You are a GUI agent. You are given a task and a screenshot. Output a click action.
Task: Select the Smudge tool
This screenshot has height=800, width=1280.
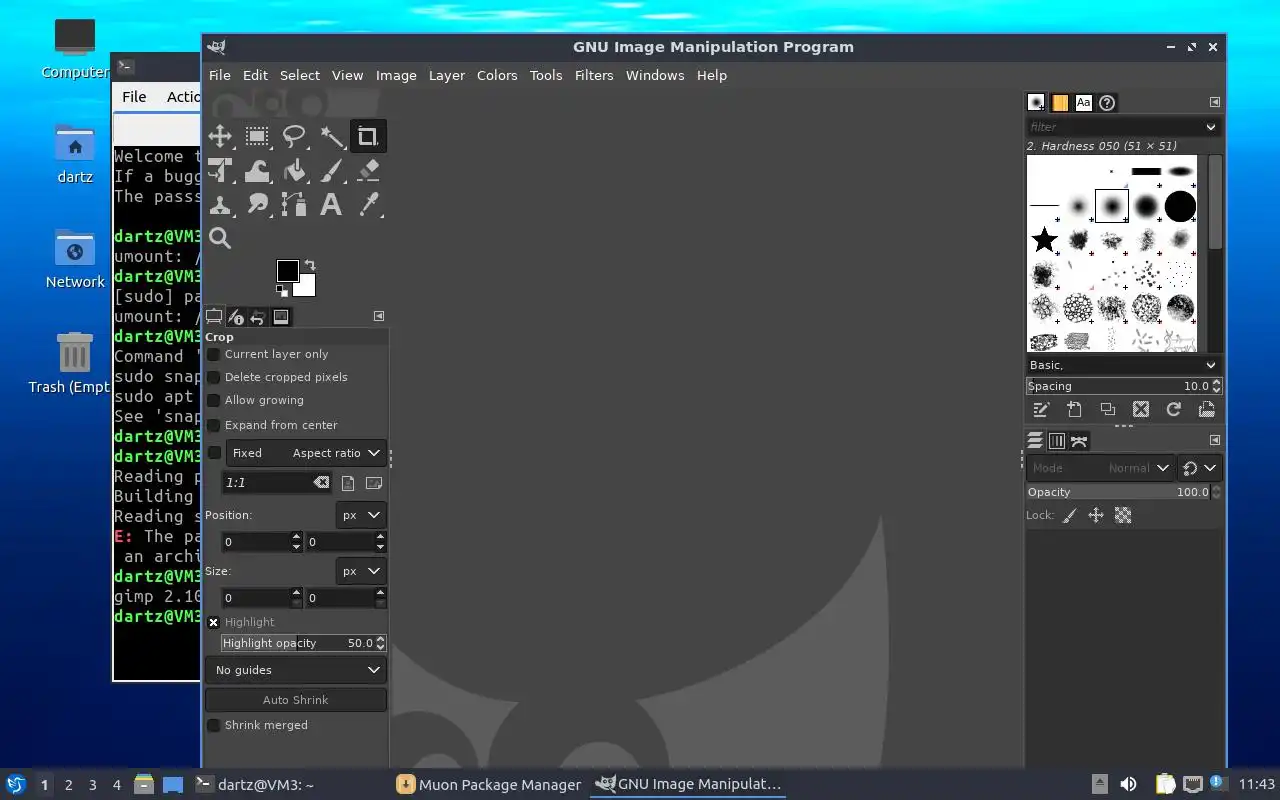257,204
